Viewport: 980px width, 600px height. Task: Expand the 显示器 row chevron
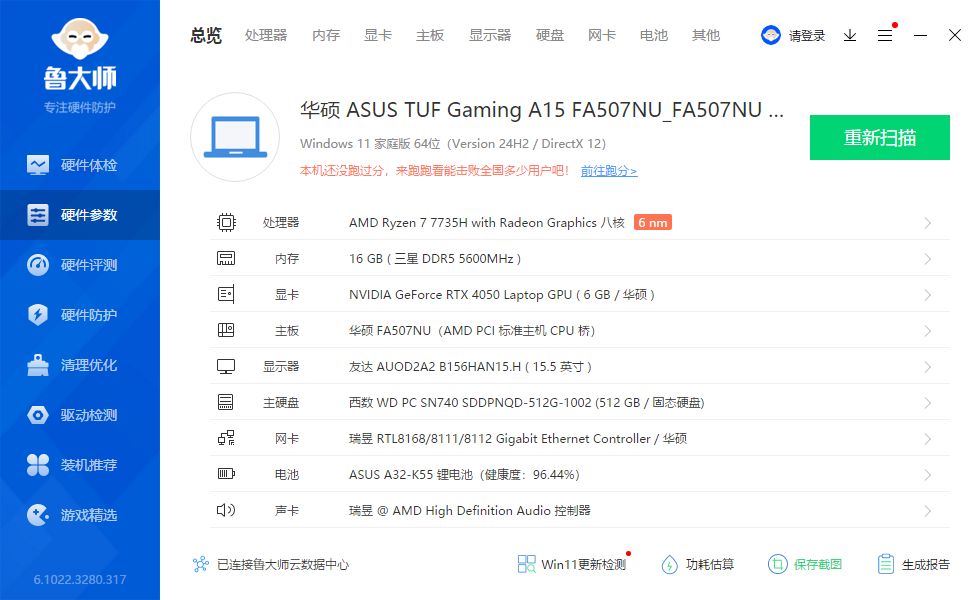pyautogui.click(x=928, y=367)
